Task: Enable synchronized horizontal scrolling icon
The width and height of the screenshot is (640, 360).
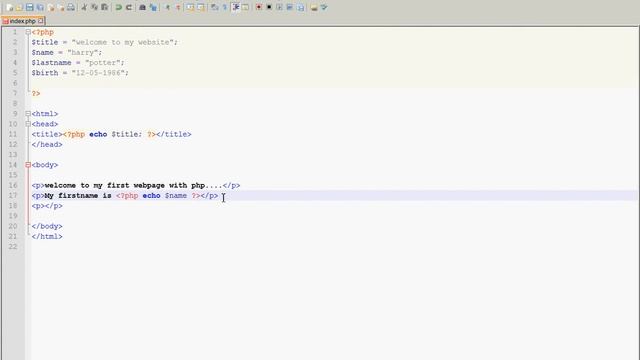Action: [x=201, y=7]
